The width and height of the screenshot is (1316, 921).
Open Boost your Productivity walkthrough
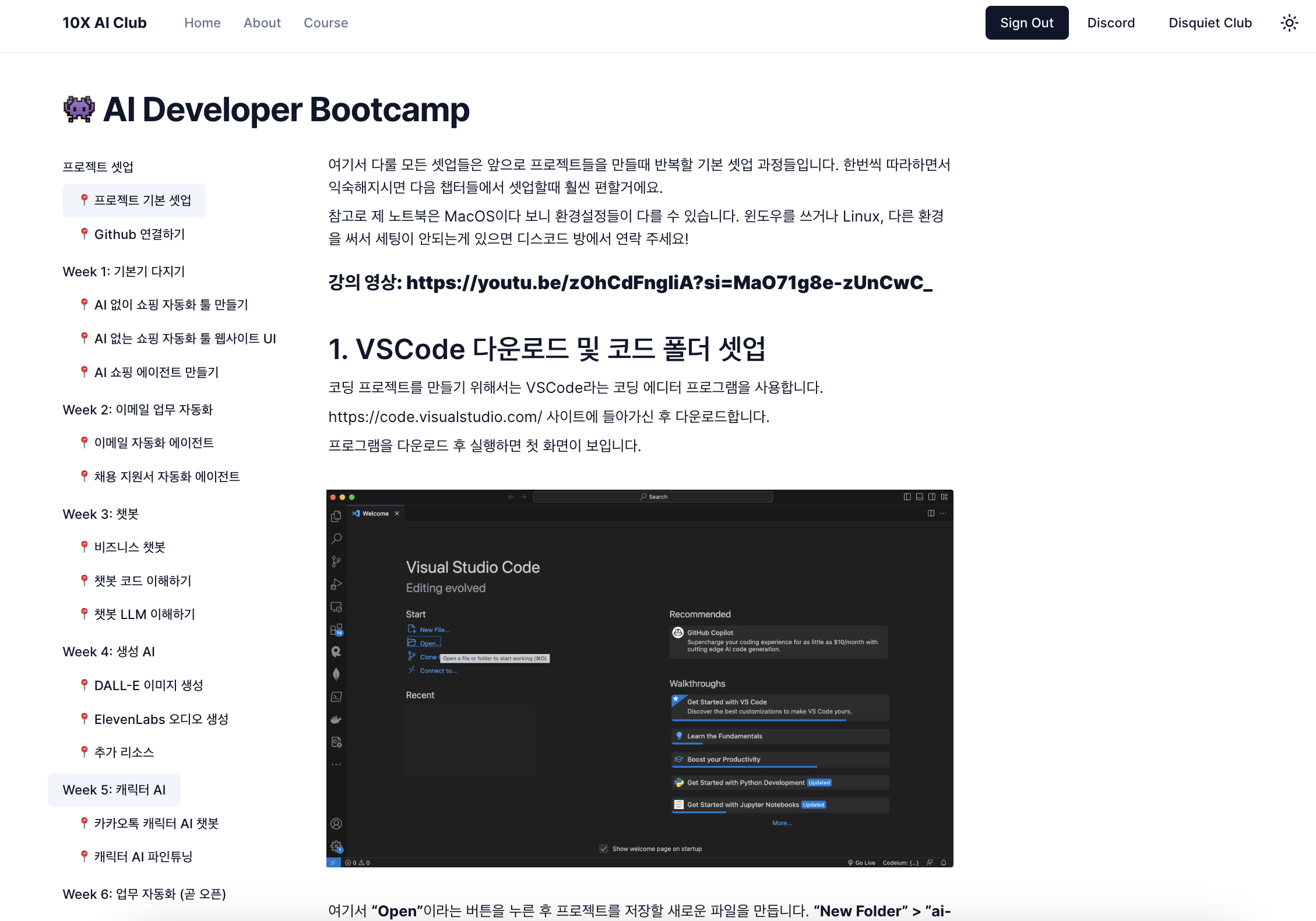(x=780, y=760)
